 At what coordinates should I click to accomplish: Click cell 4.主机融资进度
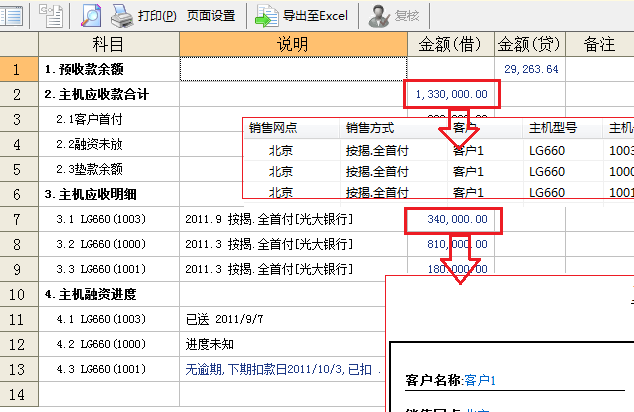[109, 294]
